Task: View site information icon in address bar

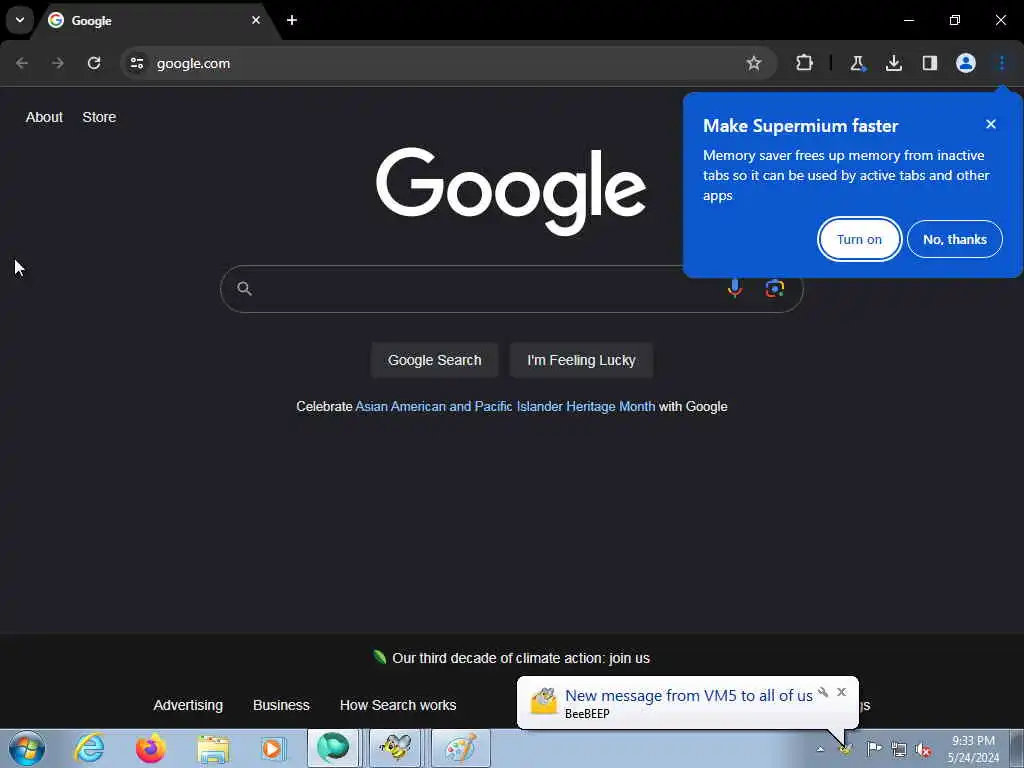Action: 136,63
